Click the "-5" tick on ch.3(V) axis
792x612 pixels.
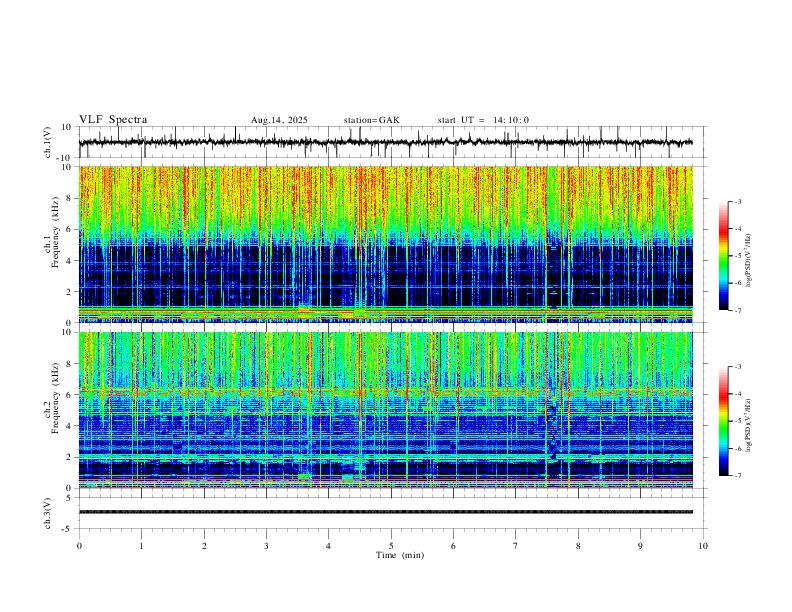point(67,529)
